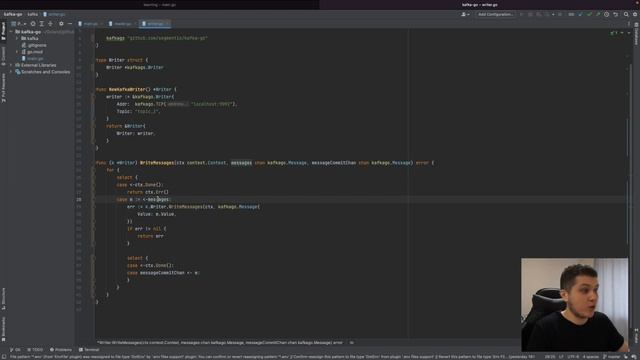
Task: Expand the kafka folder in tree
Action: [17, 38]
